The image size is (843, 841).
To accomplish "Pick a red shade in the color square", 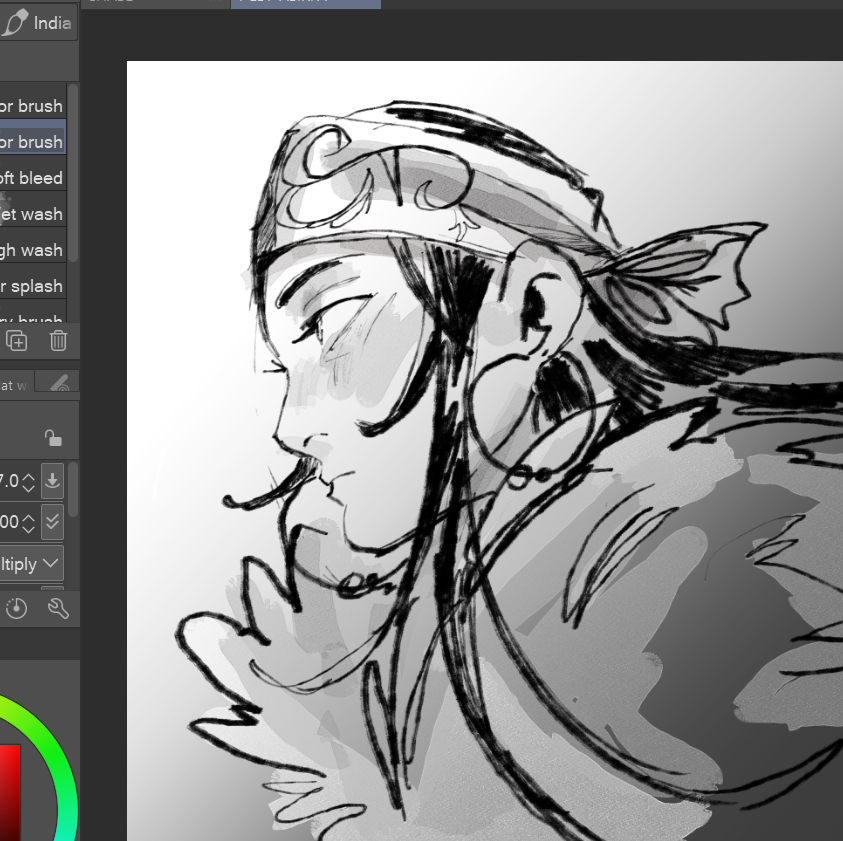I will click(x=10, y=793).
